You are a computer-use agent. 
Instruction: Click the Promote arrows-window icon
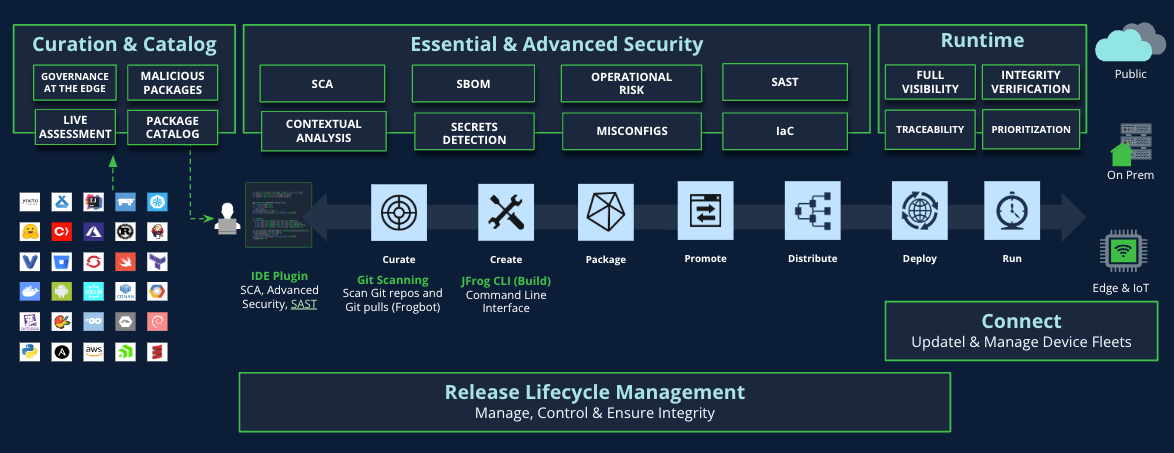click(705, 212)
